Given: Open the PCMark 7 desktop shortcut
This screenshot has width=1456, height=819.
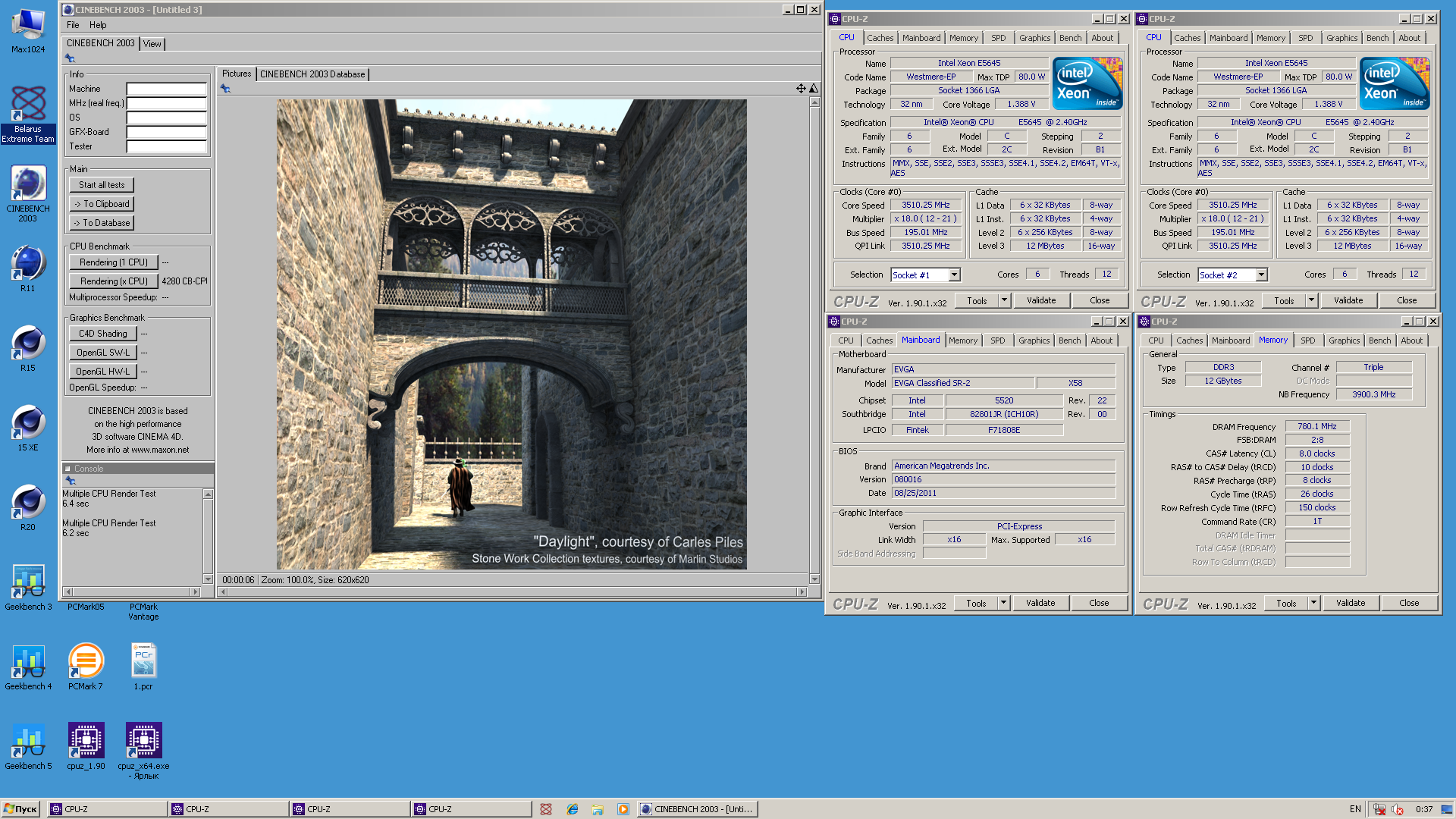Looking at the screenshot, I should coord(86,667).
